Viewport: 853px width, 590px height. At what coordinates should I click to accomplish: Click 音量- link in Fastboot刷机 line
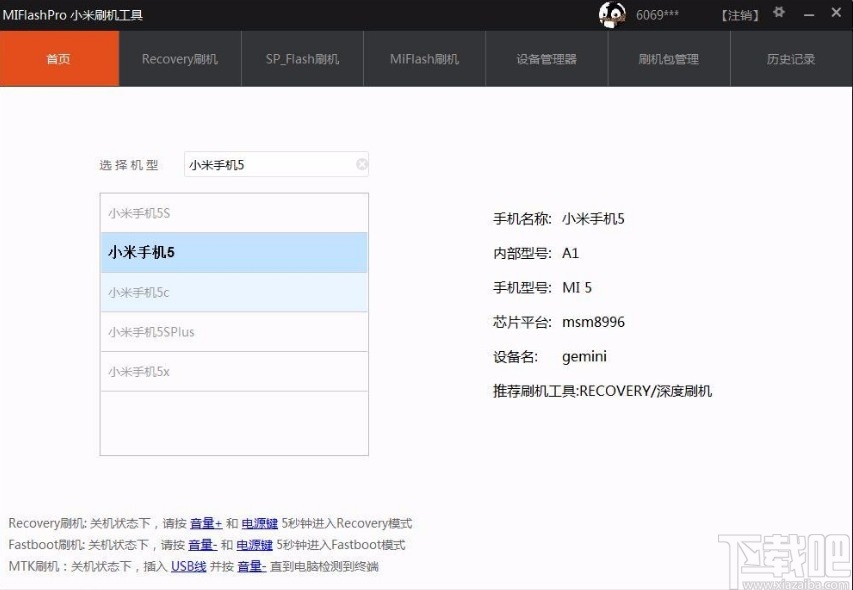click(202, 545)
